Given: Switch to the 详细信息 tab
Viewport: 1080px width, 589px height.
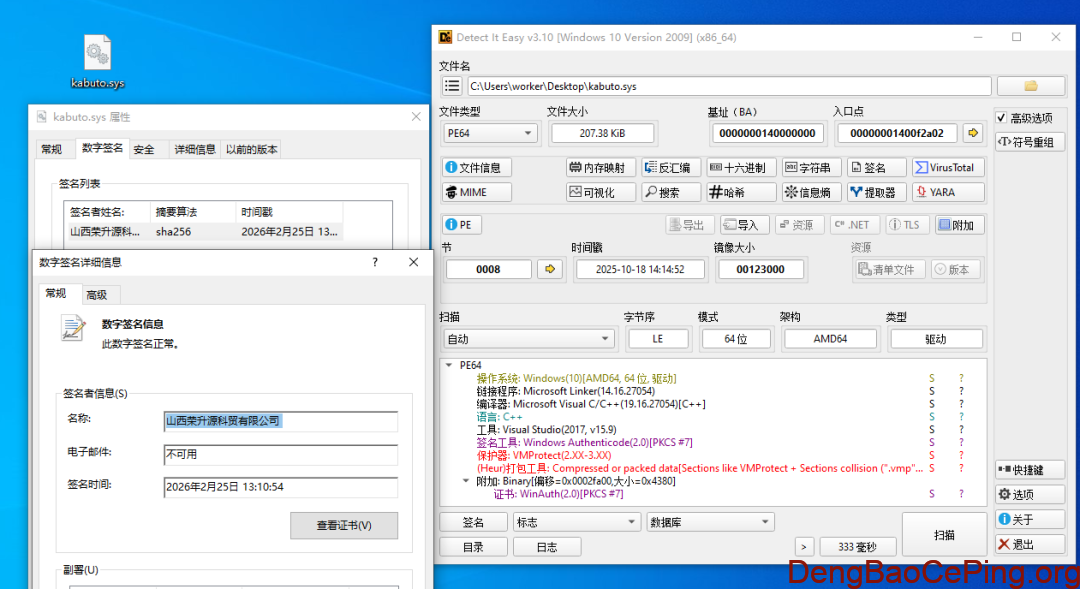Looking at the screenshot, I should point(194,149).
